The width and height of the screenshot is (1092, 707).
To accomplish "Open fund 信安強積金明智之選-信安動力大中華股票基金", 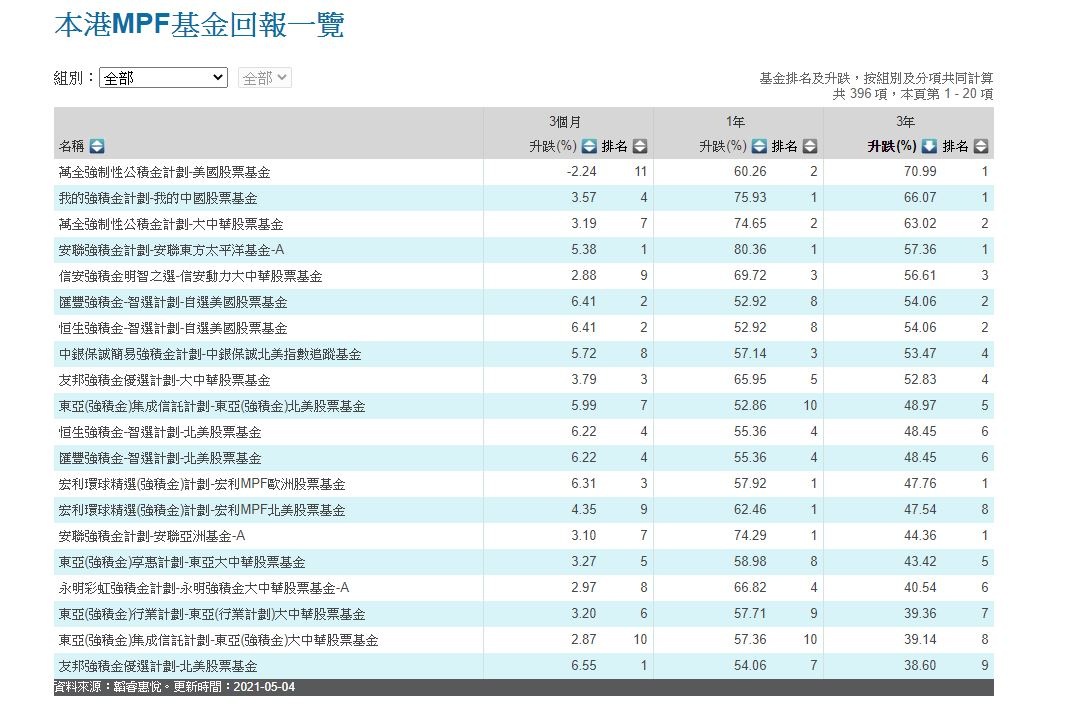I will coord(190,277).
